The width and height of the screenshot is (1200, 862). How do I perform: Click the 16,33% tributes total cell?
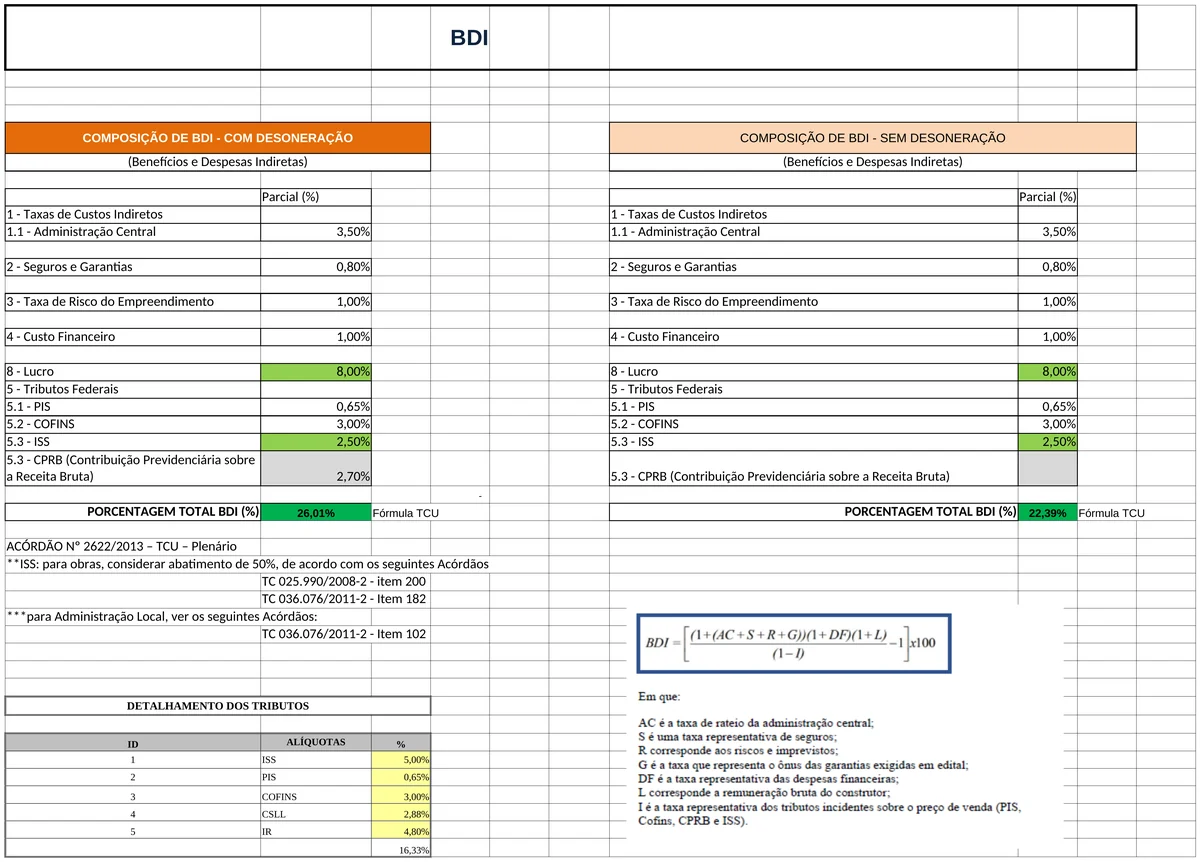[401, 850]
